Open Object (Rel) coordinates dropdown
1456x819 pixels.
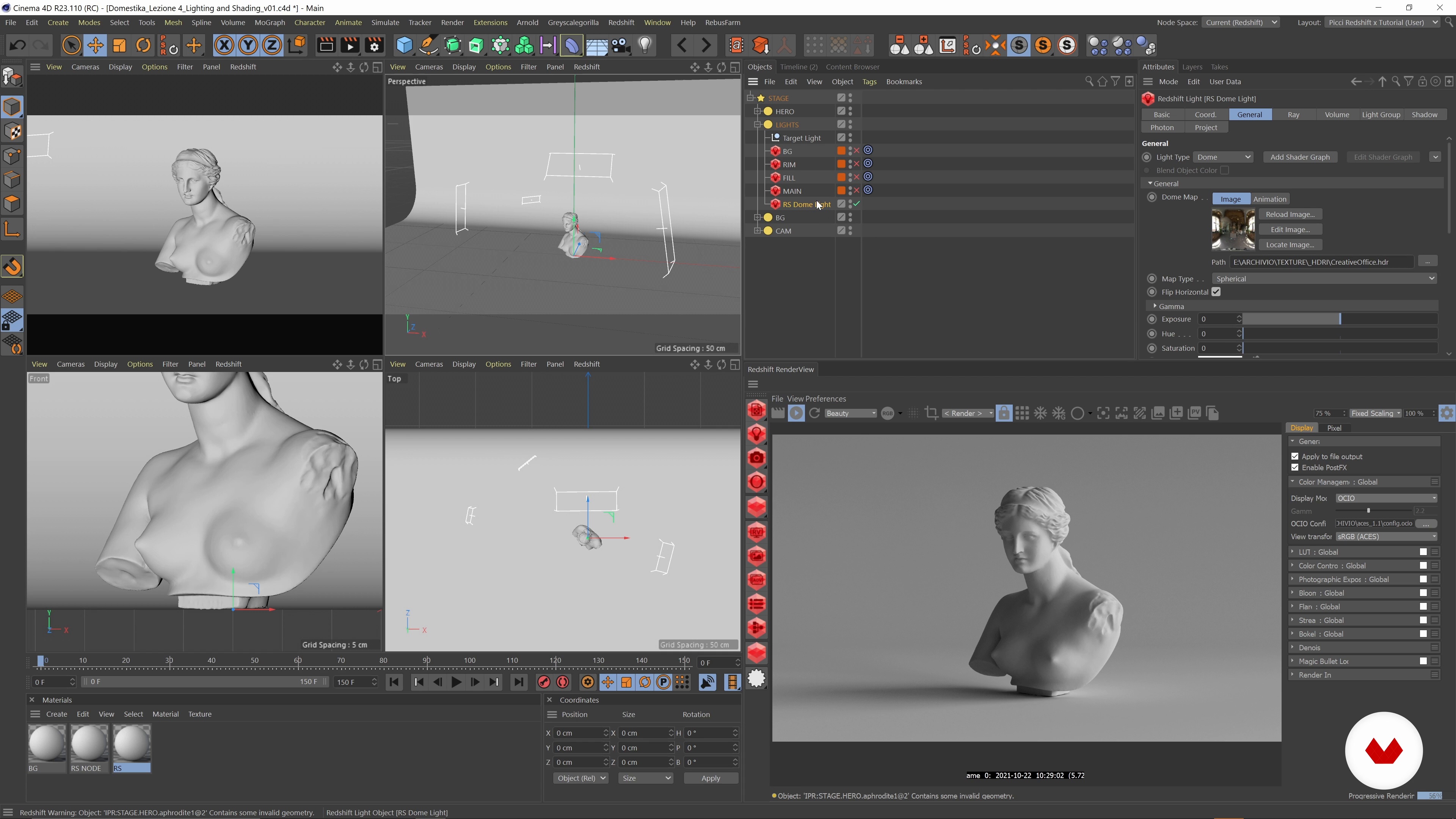pos(581,778)
